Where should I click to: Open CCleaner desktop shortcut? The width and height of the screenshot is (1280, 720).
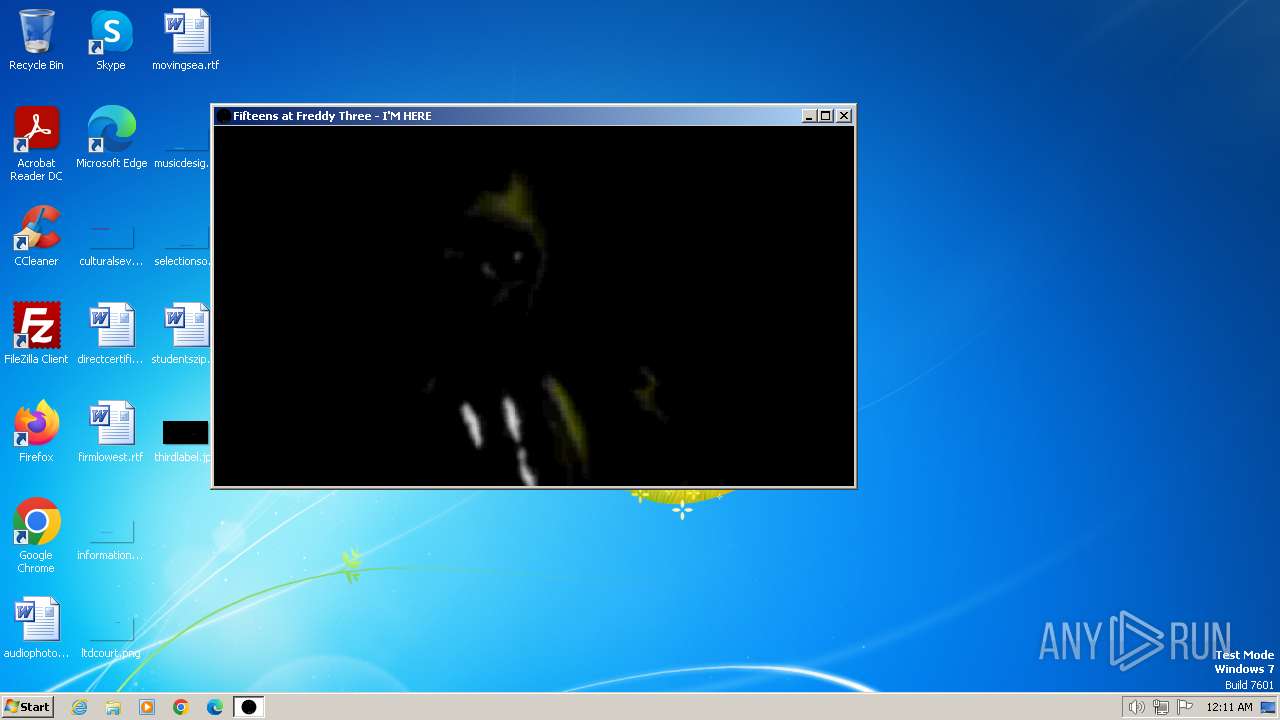point(36,236)
